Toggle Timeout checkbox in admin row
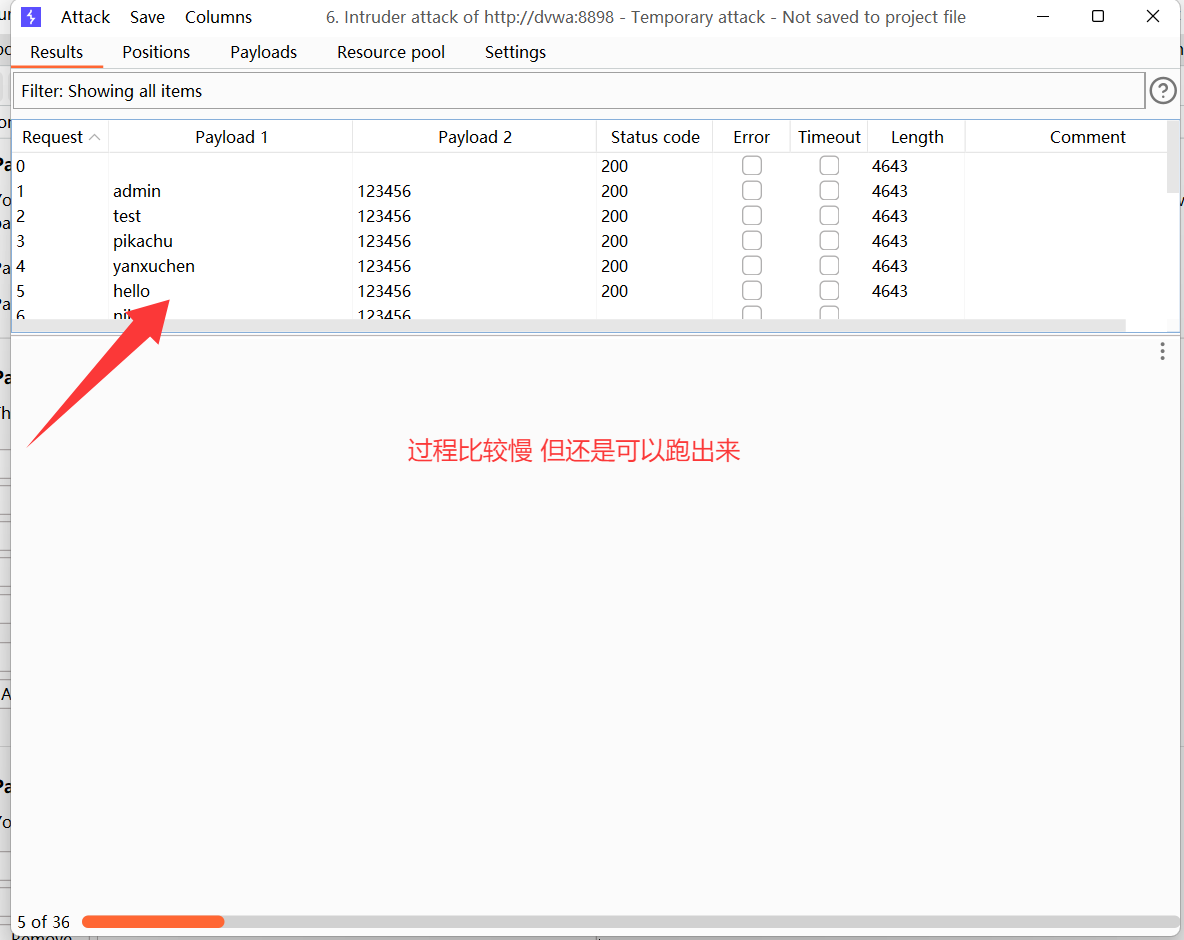 [x=829, y=190]
